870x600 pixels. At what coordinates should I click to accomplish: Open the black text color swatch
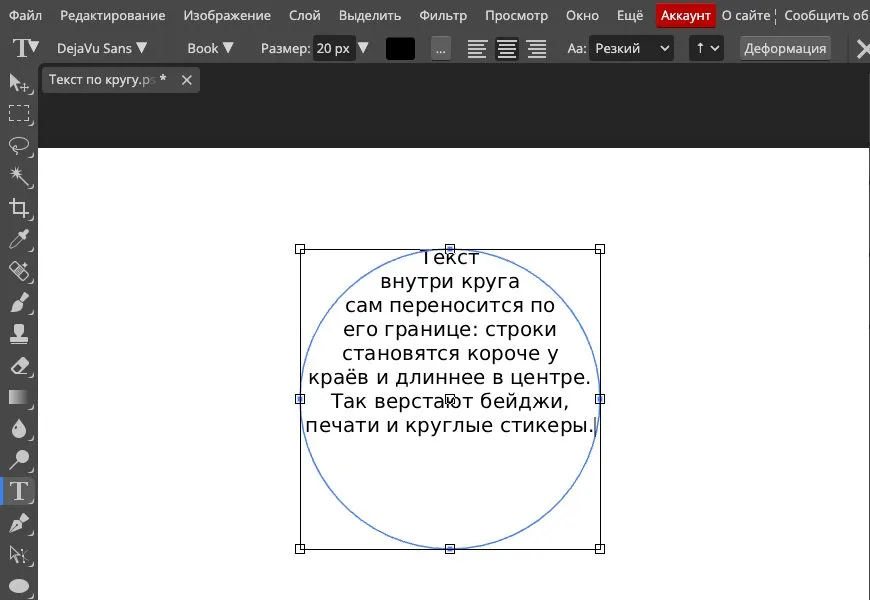[x=400, y=49]
